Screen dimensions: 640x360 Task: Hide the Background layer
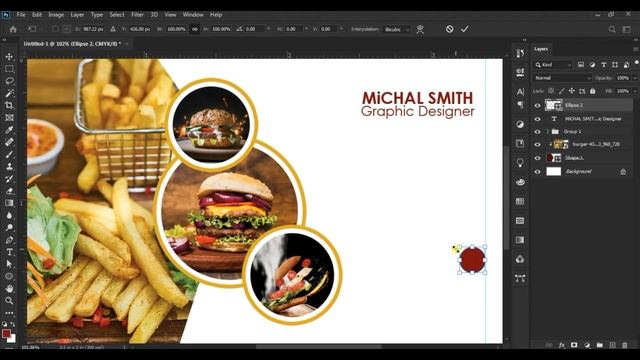pos(537,172)
